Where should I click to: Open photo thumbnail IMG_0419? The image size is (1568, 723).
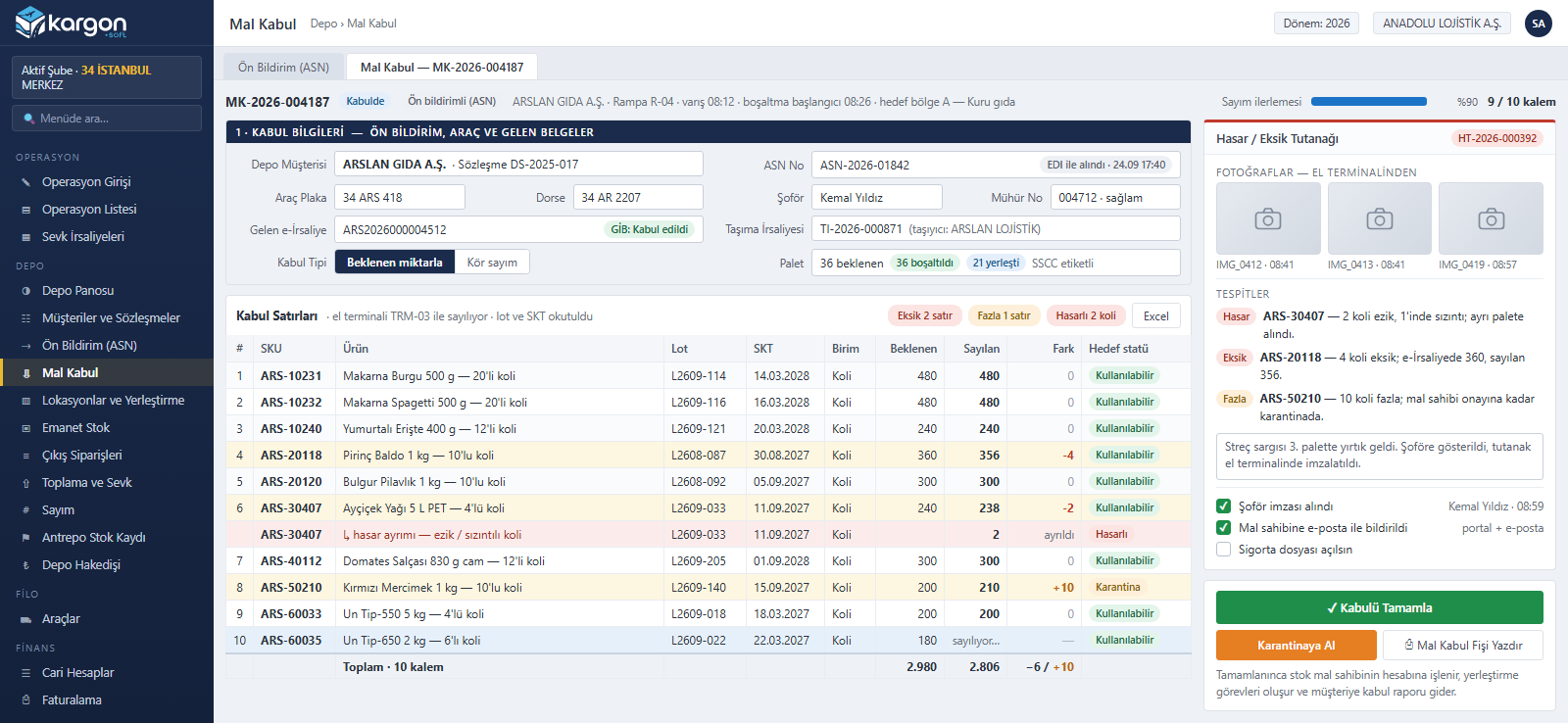pyautogui.click(x=1492, y=218)
